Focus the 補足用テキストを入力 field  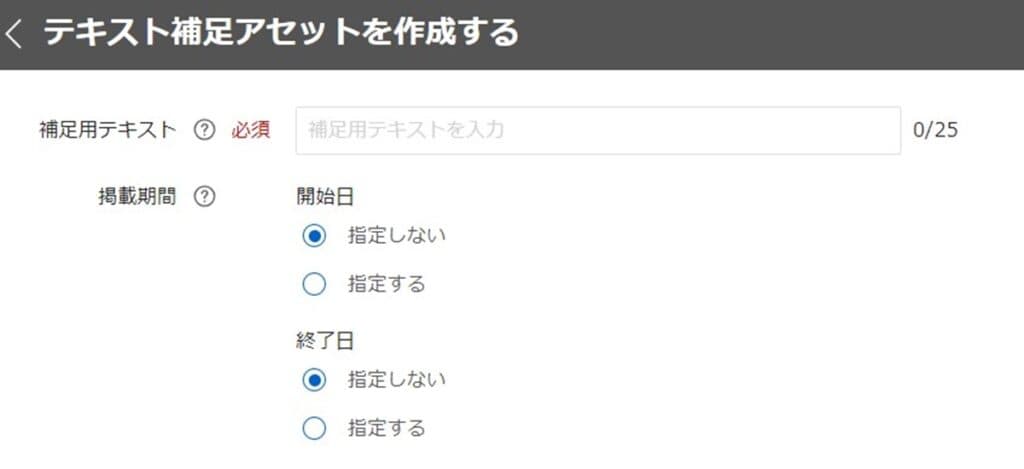click(598, 131)
